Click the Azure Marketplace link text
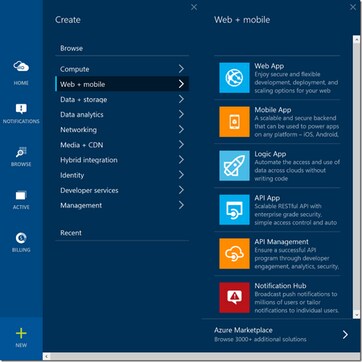The image size is (362, 362). tap(243, 330)
